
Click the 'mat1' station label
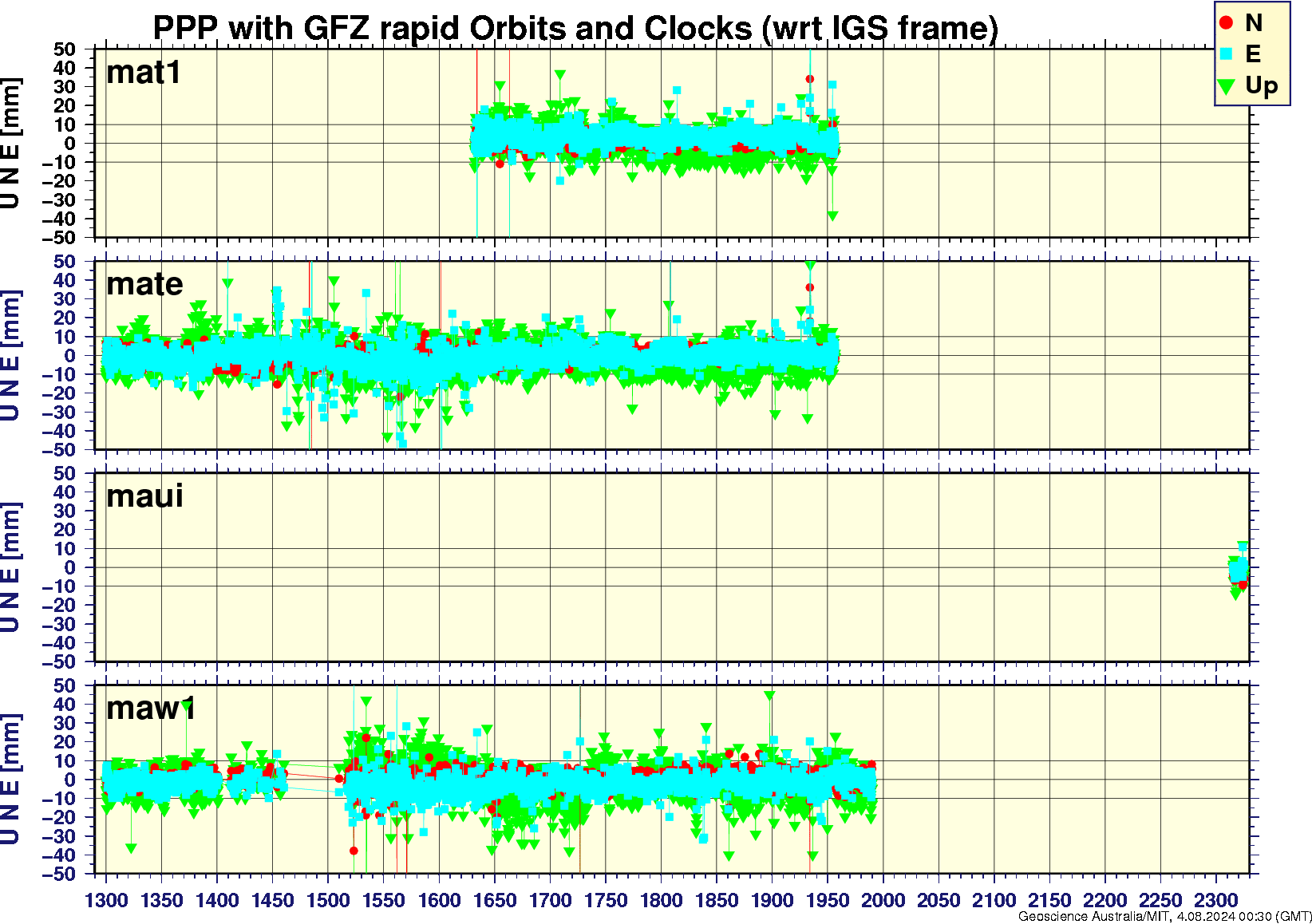(x=144, y=73)
